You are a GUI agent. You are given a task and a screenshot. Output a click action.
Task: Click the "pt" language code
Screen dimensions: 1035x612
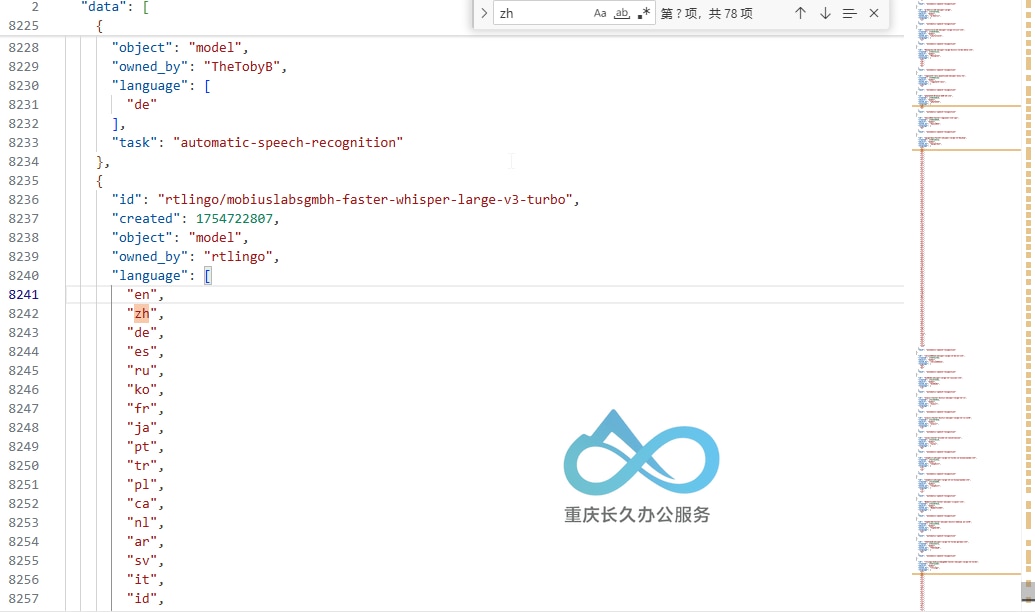[x=142, y=447]
